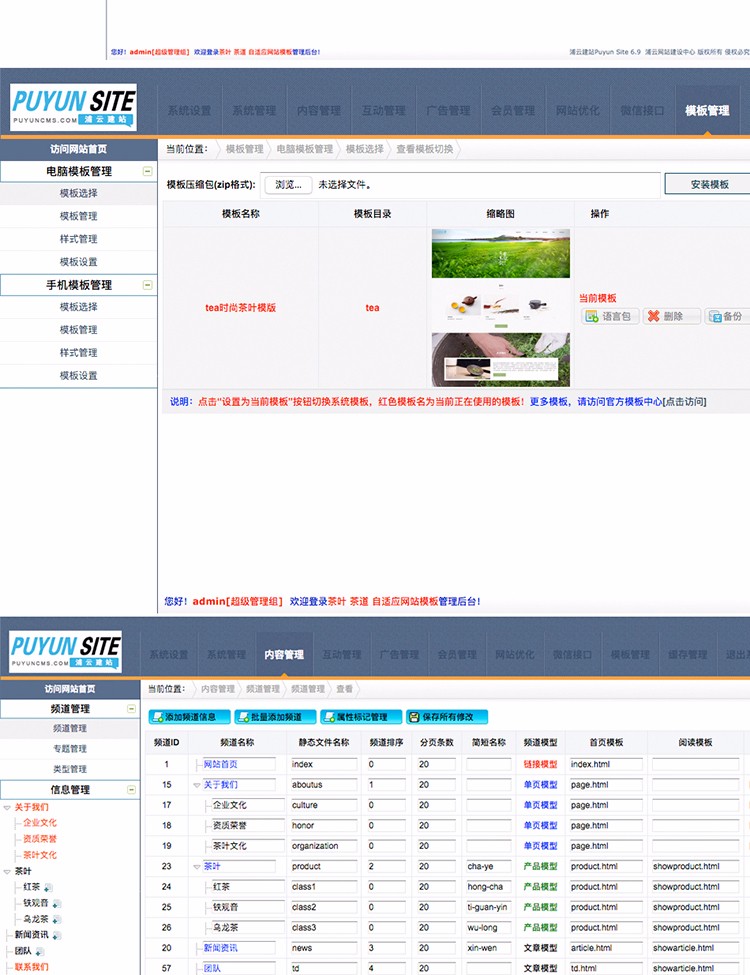Select 类型管理 in channel sidebar
Screen dimensions: 750x975
click(x=70, y=769)
